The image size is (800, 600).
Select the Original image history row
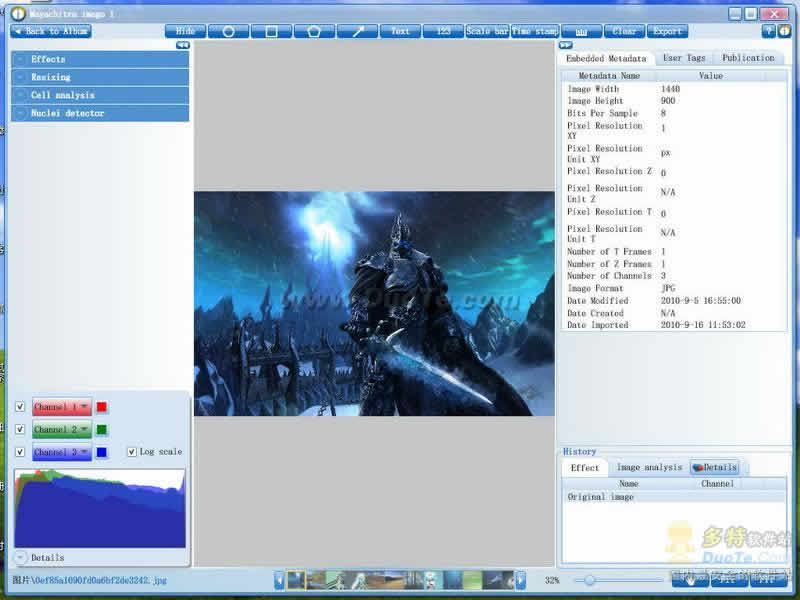[674, 497]
